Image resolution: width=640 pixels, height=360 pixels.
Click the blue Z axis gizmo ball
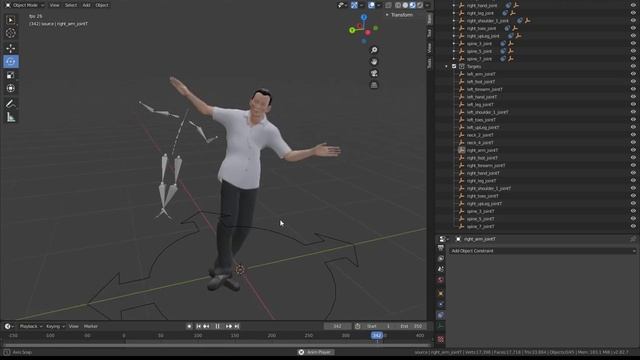pyautogui.click(x=364, y=17)
